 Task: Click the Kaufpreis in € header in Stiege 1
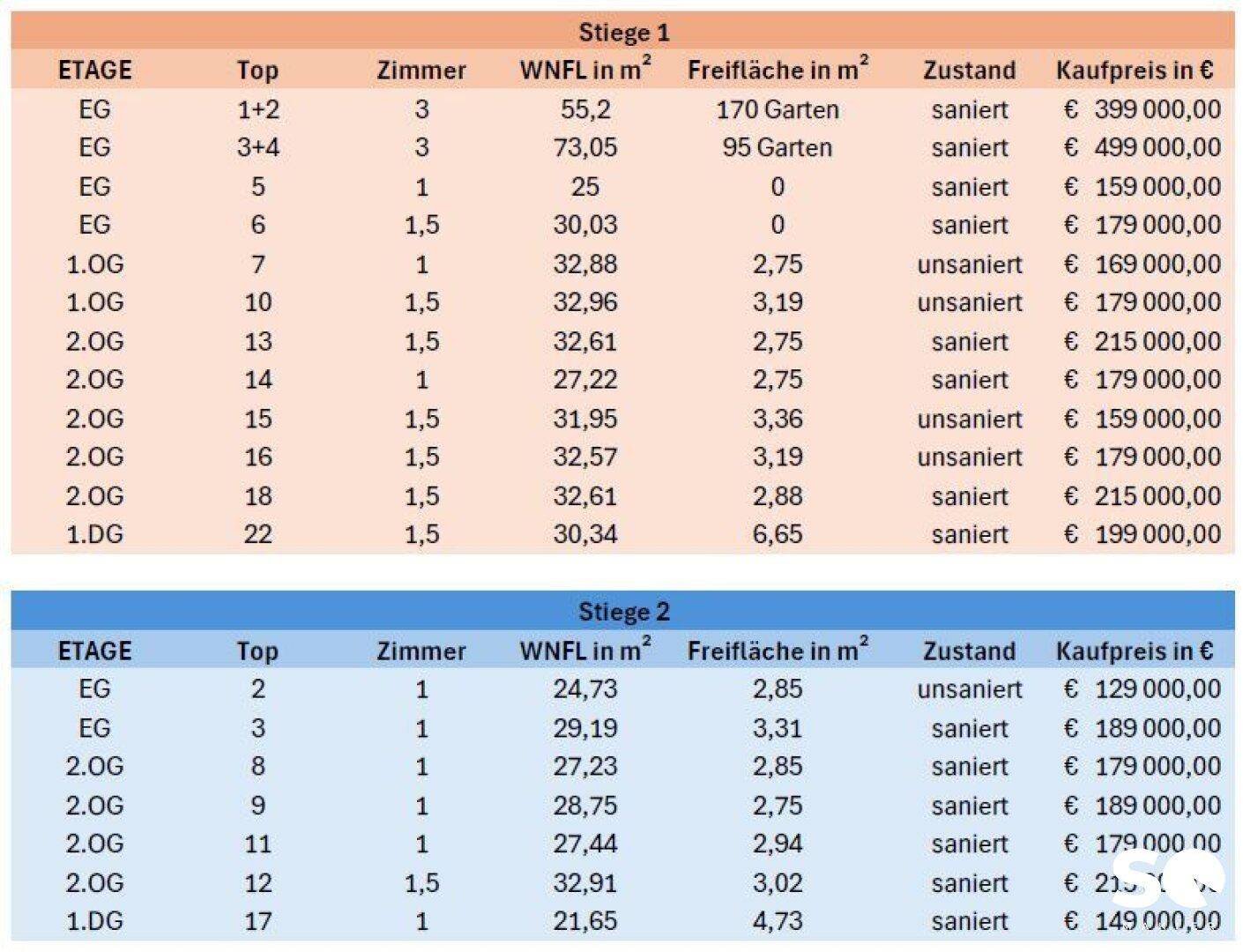coord(1135,71)
